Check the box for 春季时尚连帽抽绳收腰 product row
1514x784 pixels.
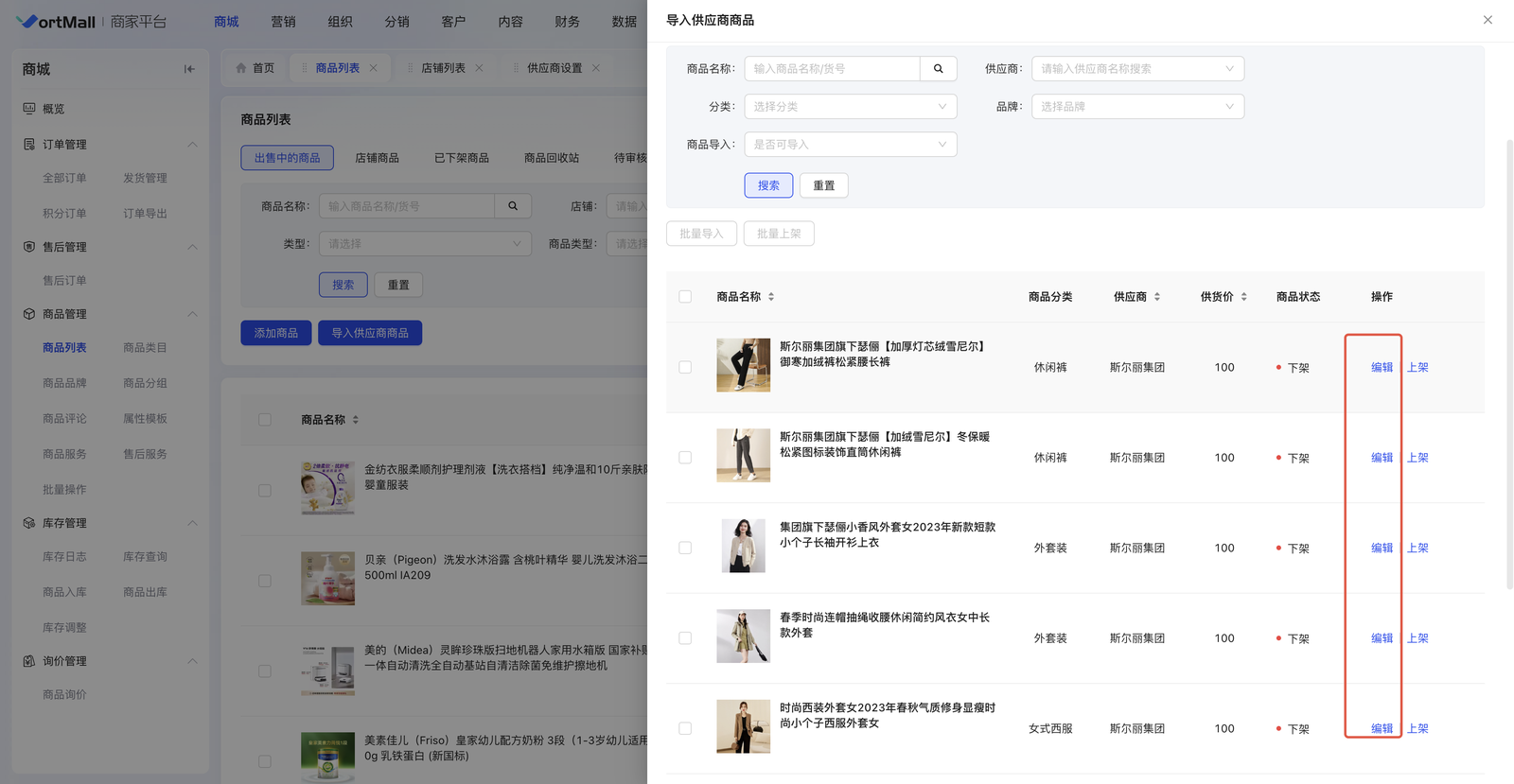pyautogui.click(x=685, y=638)
